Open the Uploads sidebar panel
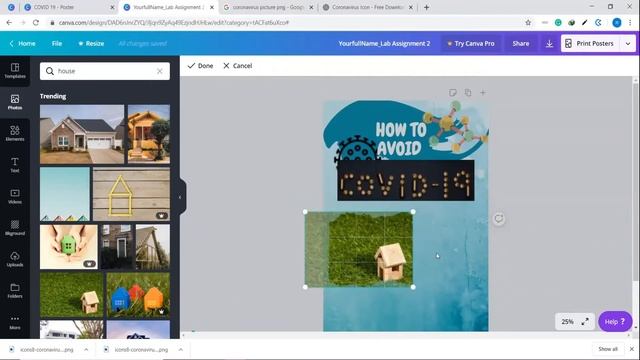This screenshot has width=640, height=360. (x=15, y=259)
